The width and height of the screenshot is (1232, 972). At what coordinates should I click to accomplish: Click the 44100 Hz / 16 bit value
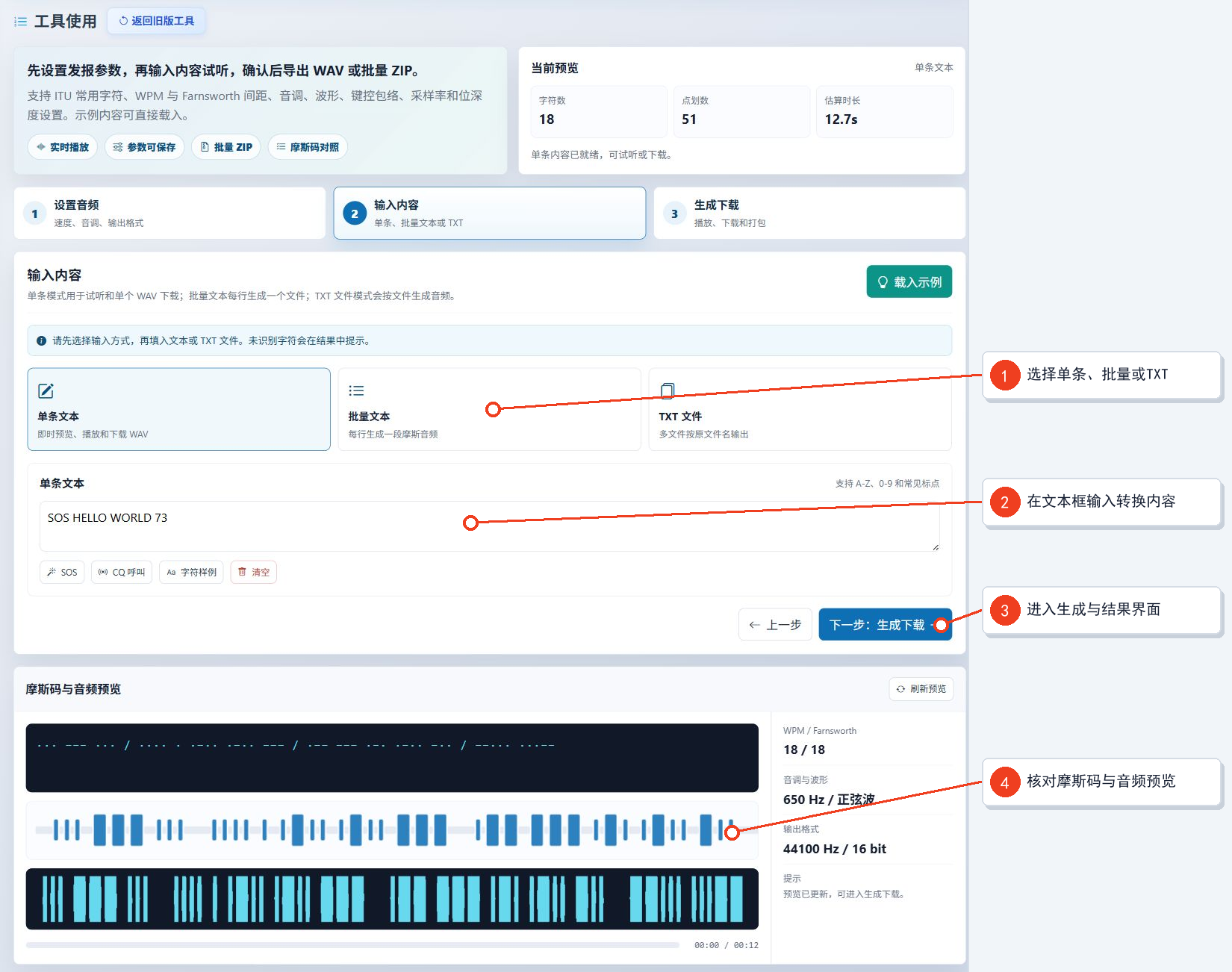(835, 849)
